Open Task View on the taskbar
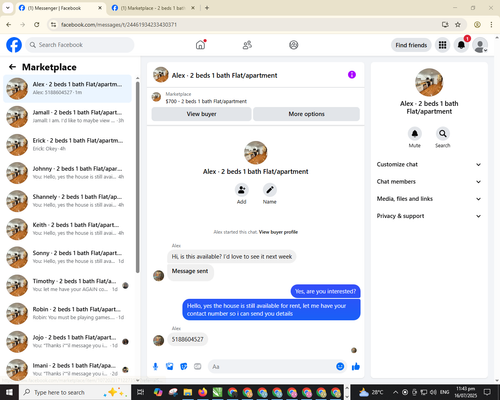 click(x=141, y=392)
